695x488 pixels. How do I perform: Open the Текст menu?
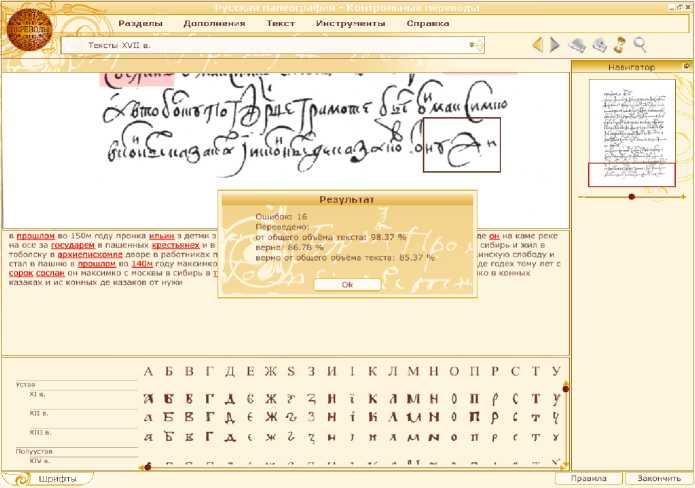tap(280, 23)
